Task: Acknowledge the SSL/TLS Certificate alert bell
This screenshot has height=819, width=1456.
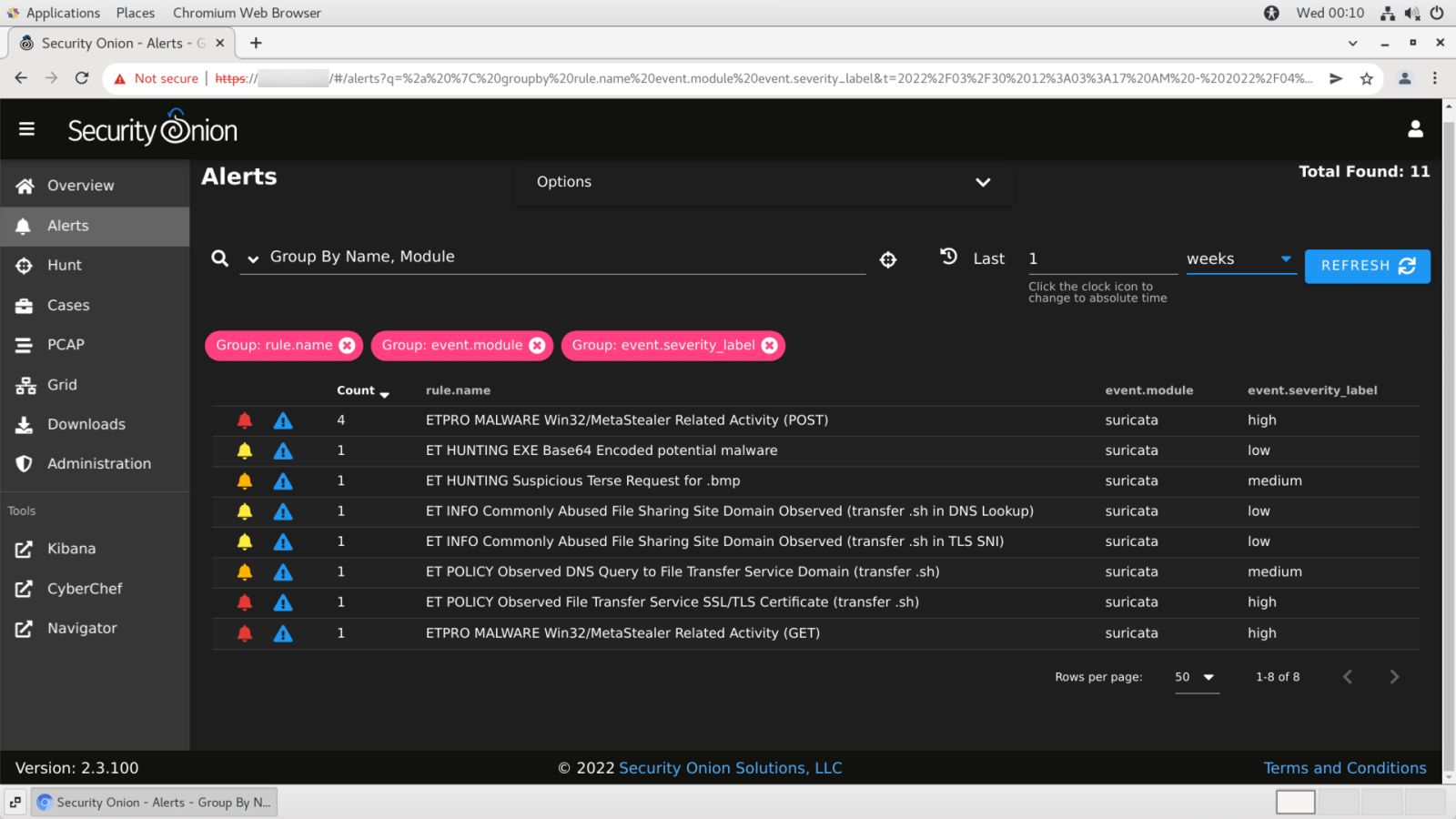Action: (245, 602)
